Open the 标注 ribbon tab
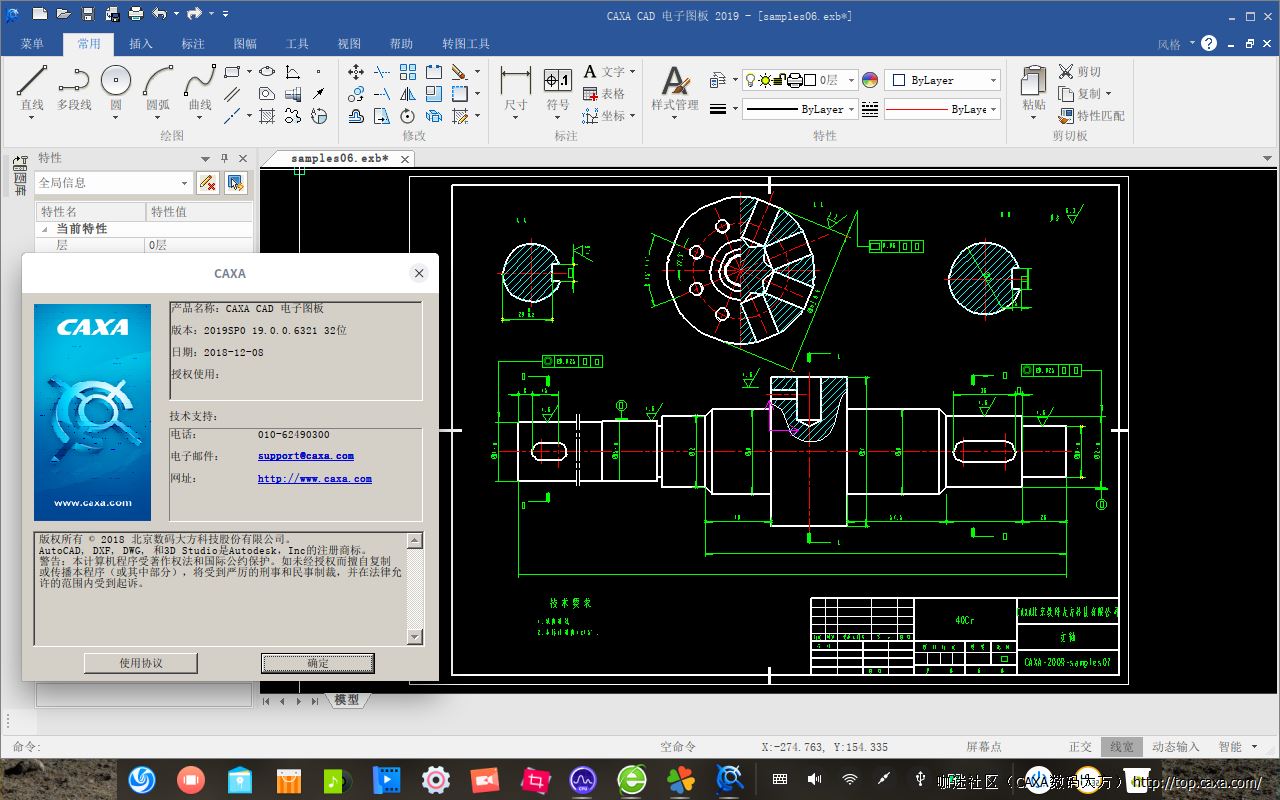The height and width of the screenshot is (800, 1280). click(193, 44)
